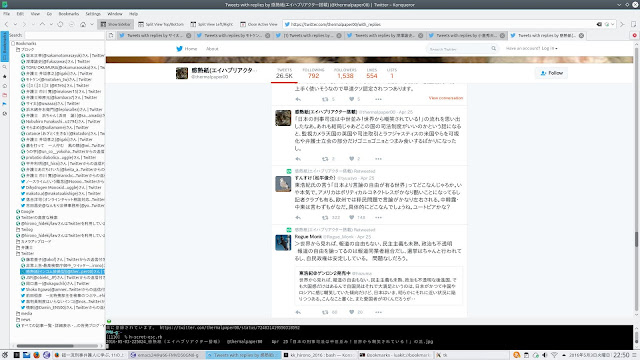This screenshot has height=360, width=640.
Task: Click the bookmark icon at toolbar end
Action: point(633,24)
